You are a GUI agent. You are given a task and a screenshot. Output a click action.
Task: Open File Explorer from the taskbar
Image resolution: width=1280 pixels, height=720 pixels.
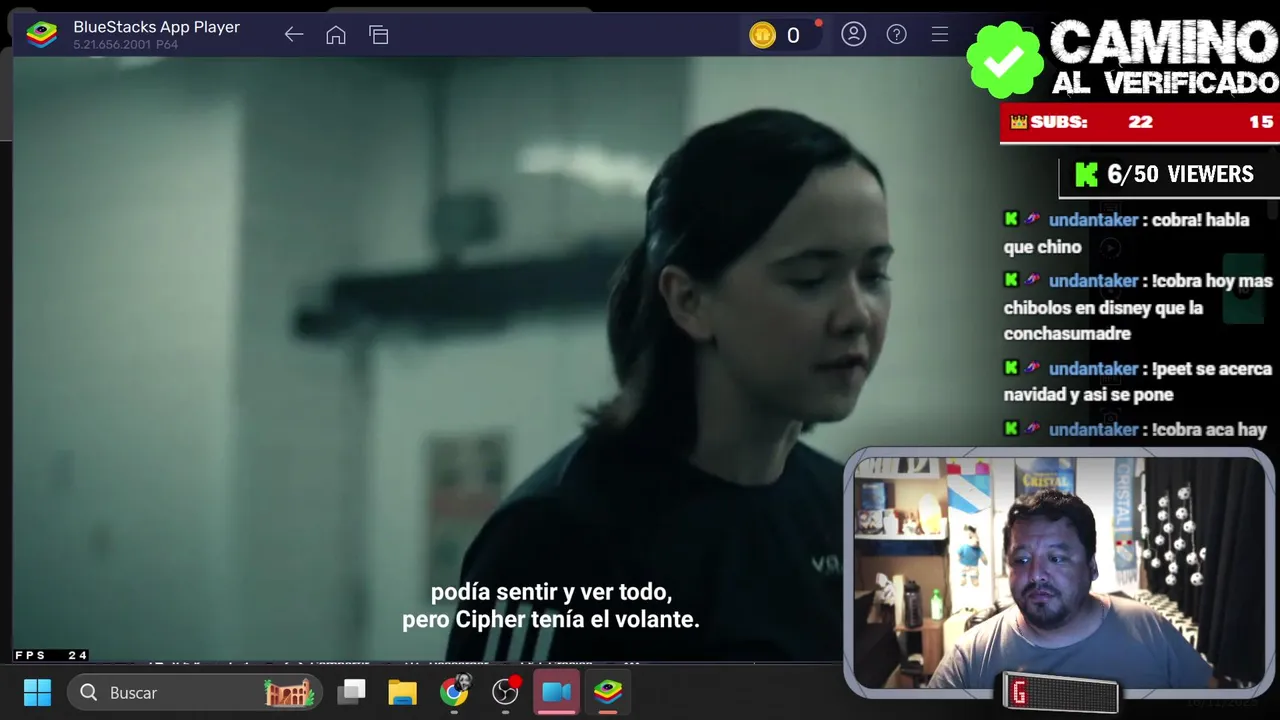(x=403, y=692)
